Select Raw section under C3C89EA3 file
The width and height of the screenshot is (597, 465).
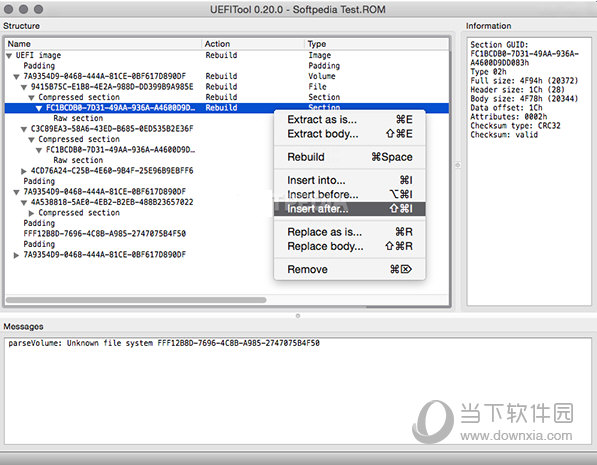[78, 160]
